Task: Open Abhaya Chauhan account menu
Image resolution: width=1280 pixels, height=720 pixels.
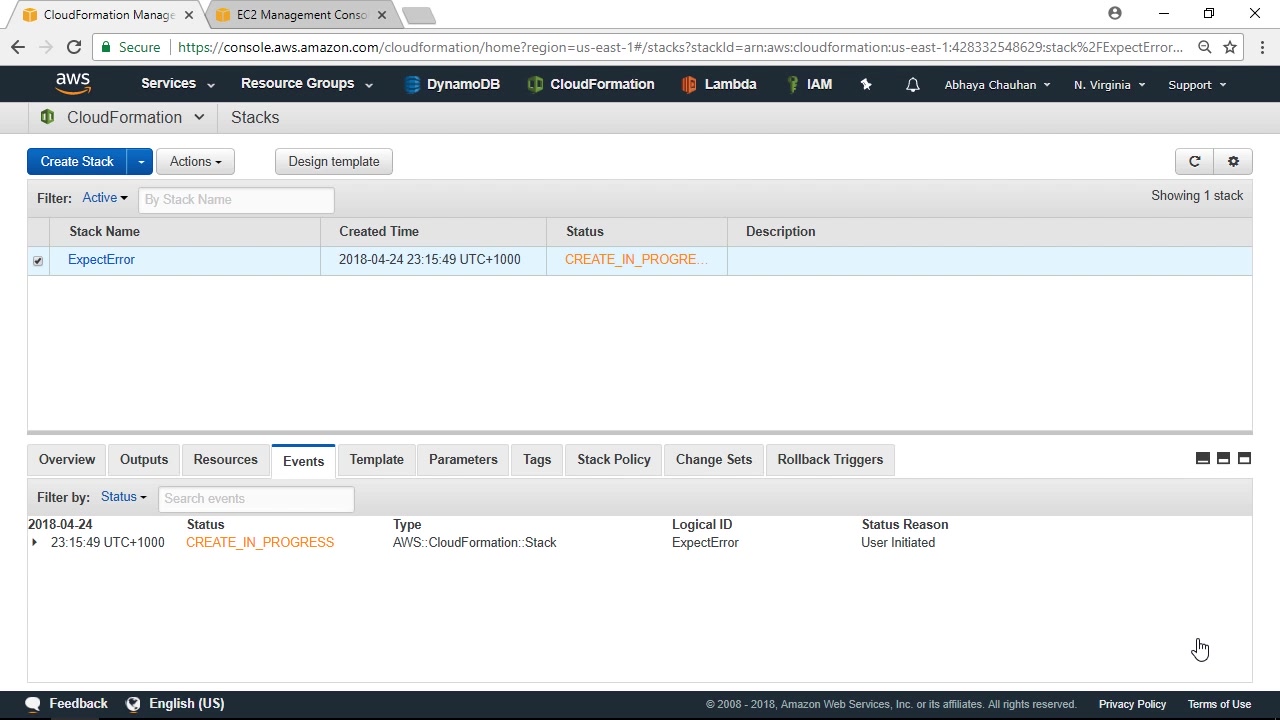Action: point(997,85)
